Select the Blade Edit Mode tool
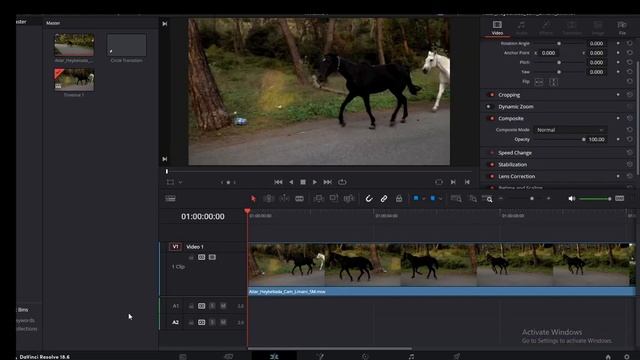The width and height of the screenshot is (640, 360). pyautogui.click(x=299, y=198)
